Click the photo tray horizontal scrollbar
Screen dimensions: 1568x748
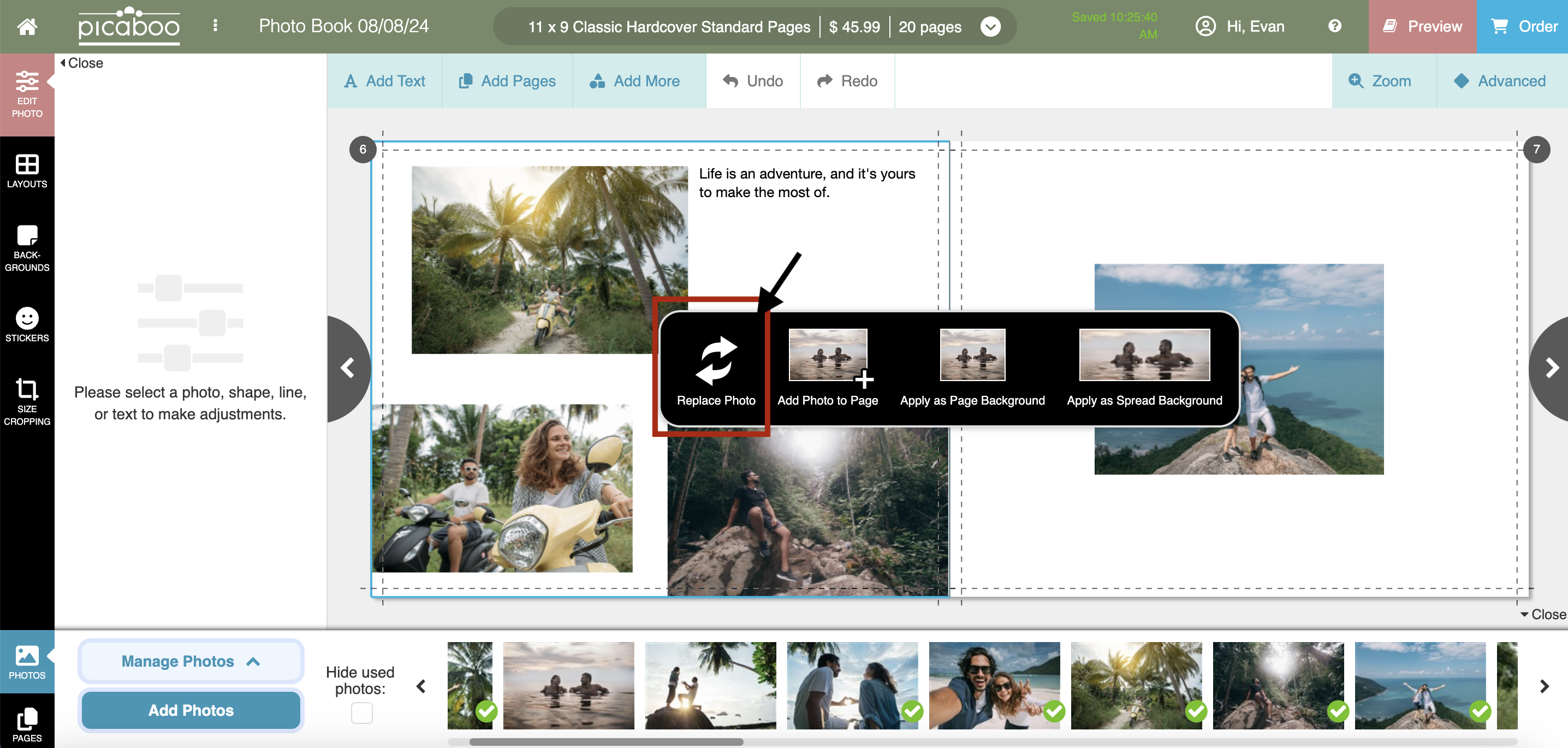point(605,742)
